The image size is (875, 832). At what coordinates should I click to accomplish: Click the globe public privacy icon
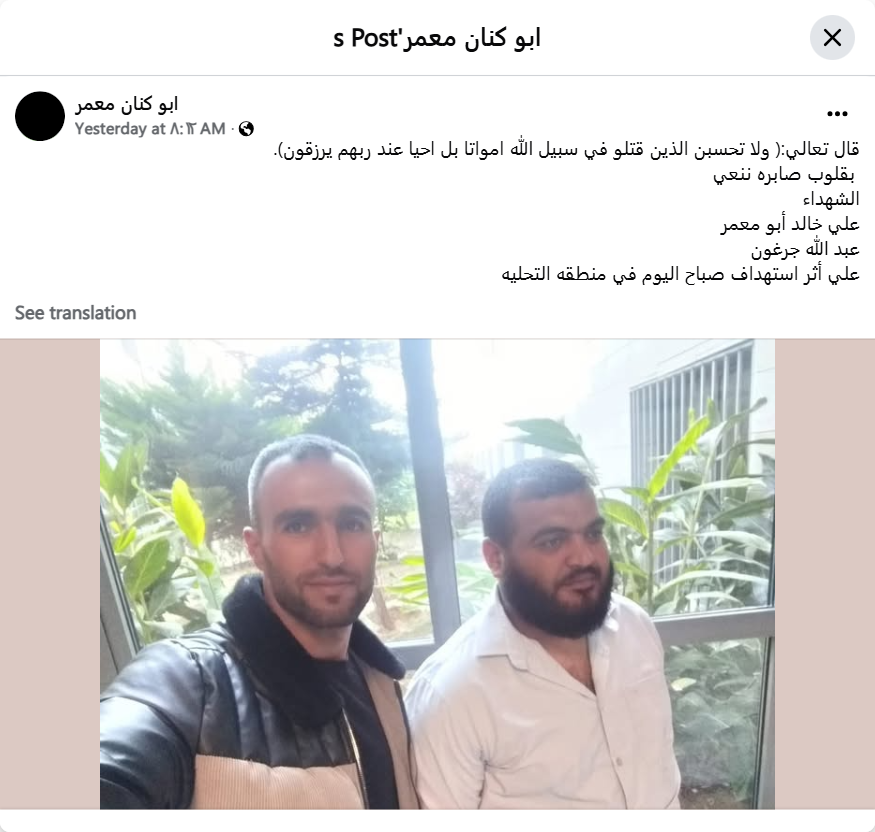point(246,129)
